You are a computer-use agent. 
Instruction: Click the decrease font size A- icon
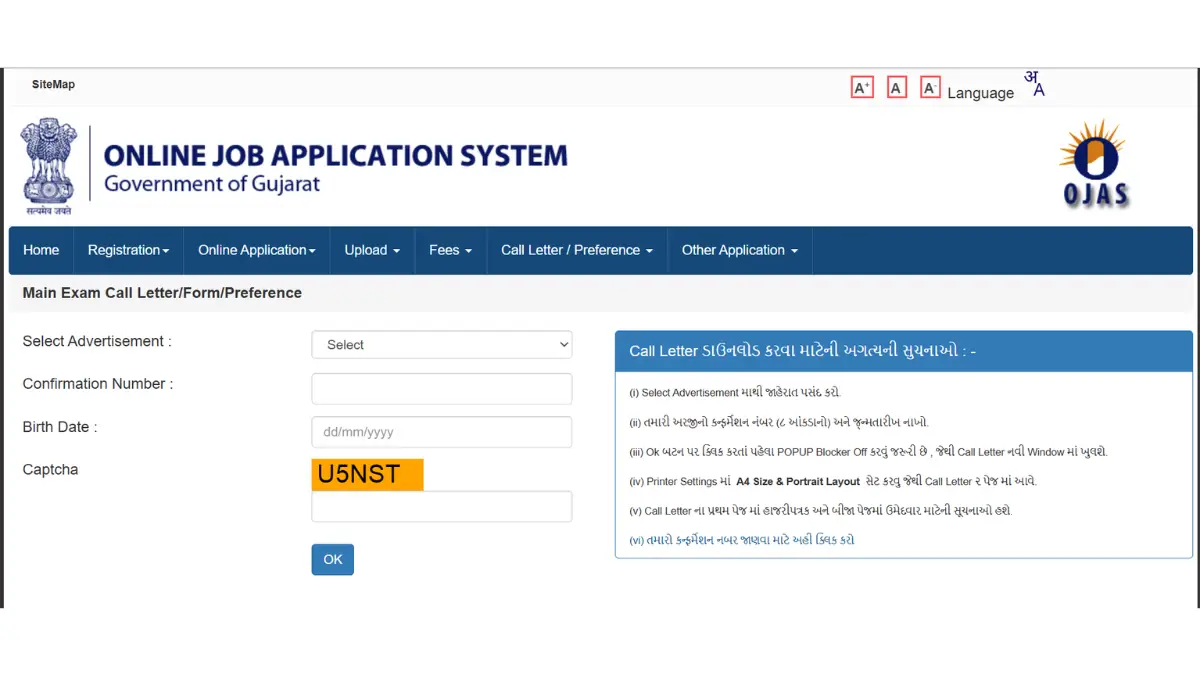click(x=930, y=88)
